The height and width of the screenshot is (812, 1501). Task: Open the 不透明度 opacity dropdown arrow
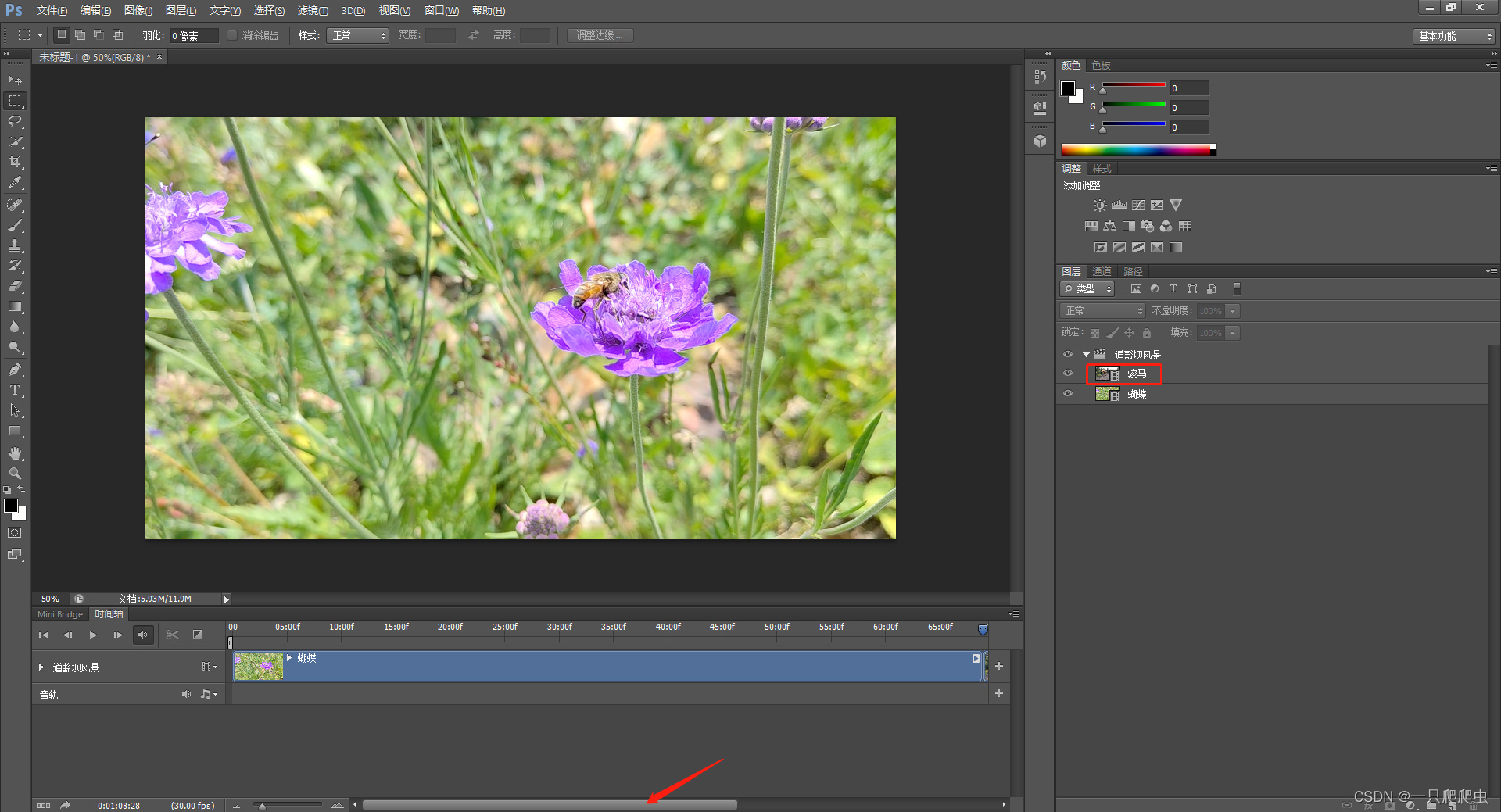tap(1233, 311)
